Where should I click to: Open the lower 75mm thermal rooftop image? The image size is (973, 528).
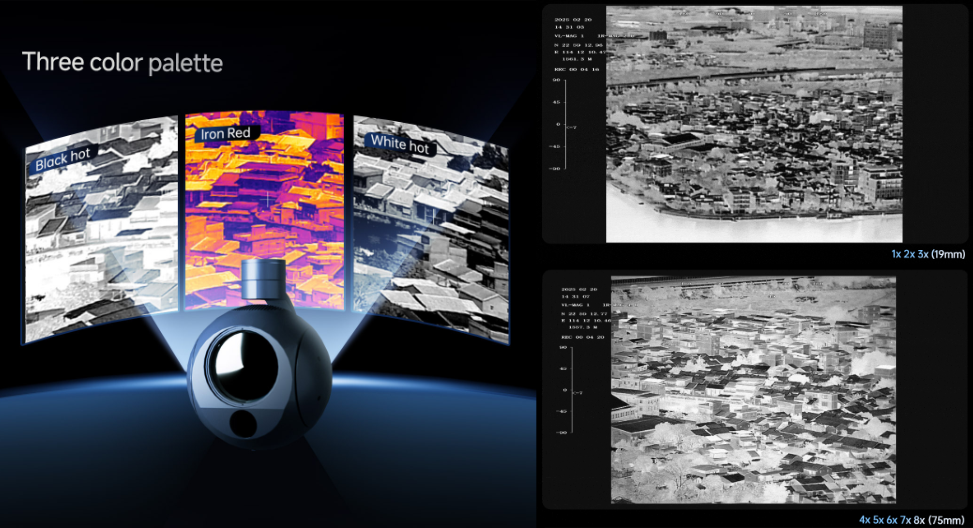click(x=755, y=390)
